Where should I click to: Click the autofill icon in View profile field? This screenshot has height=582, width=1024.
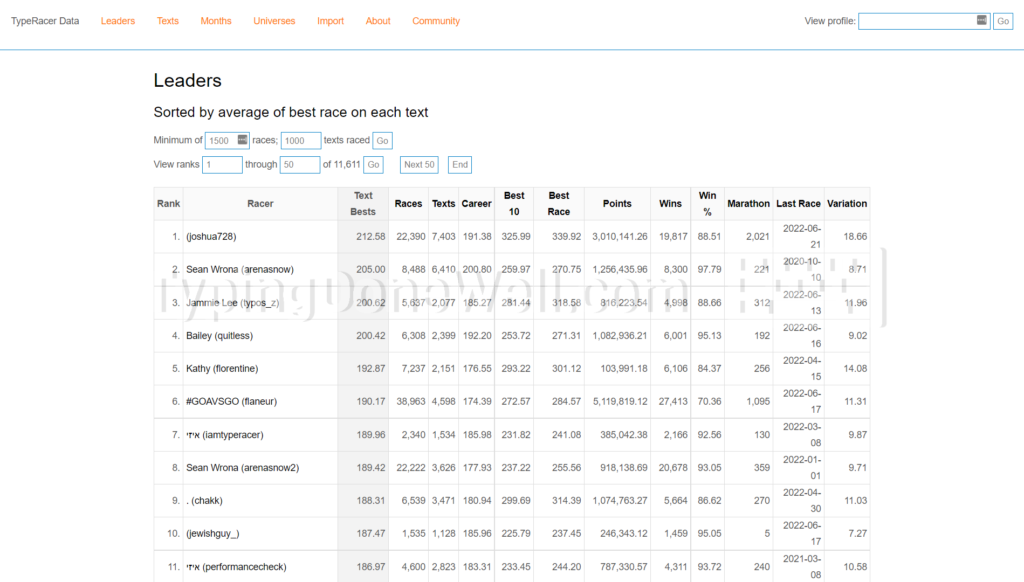pyautogui.click(x=982, y=20)
